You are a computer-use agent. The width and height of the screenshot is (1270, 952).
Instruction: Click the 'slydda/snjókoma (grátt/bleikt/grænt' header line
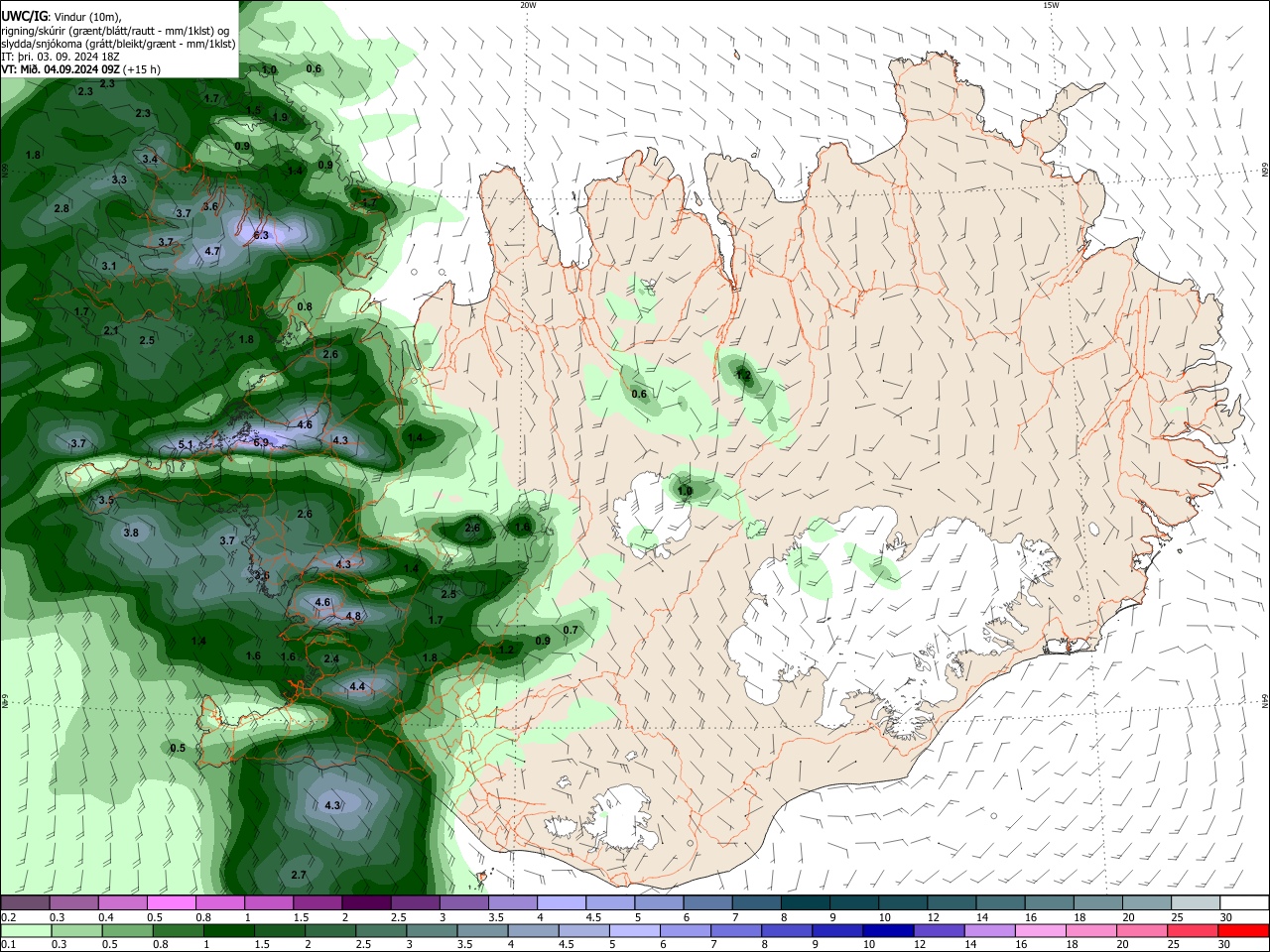click(x=118, y=44)
